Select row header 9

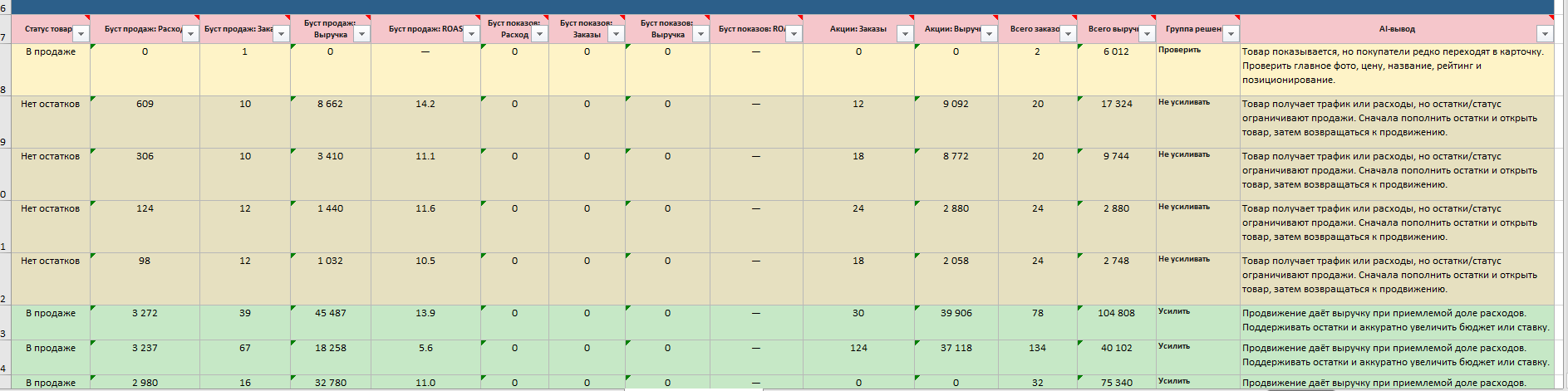pos(3,122)
